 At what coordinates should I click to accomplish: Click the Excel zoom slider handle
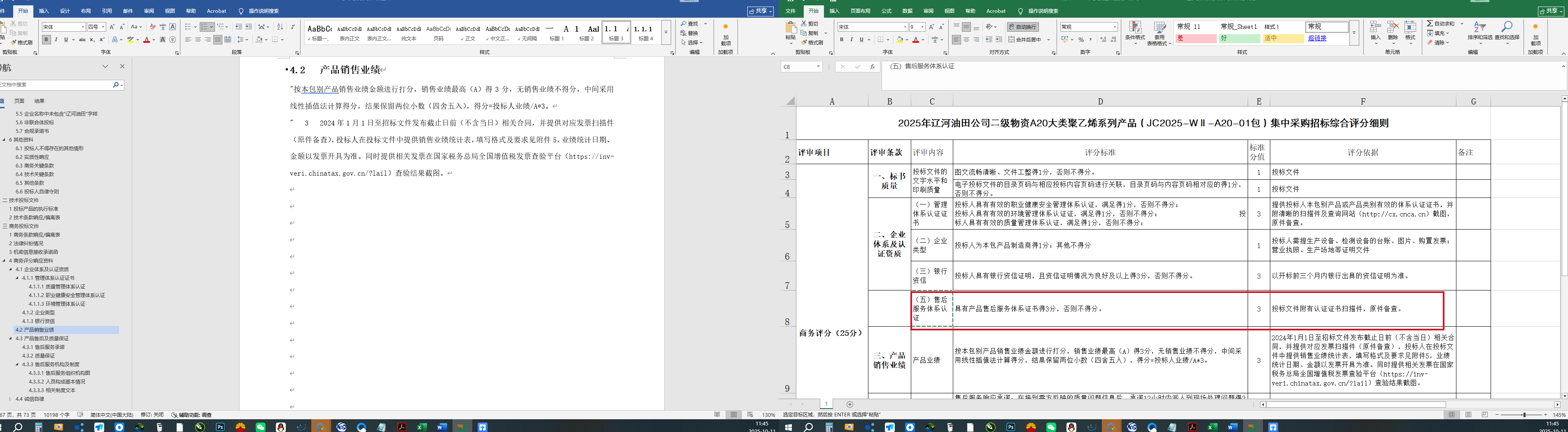click(x=1524, y=414)
